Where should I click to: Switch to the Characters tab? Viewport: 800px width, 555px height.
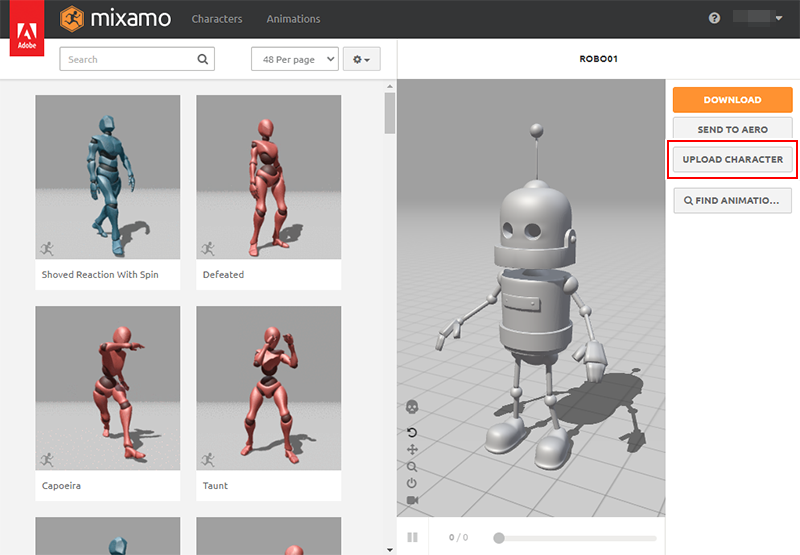217,19
